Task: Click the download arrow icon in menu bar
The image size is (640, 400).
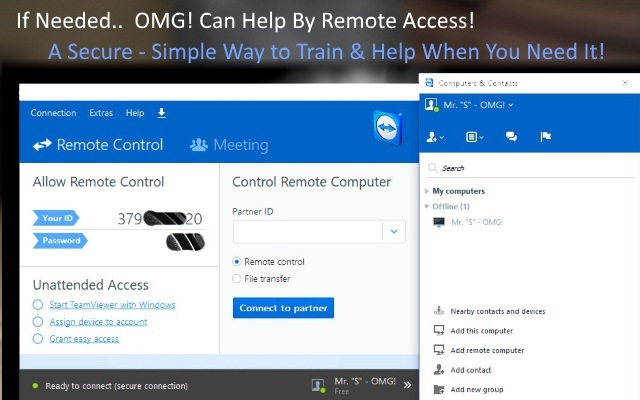Action: 162,113
